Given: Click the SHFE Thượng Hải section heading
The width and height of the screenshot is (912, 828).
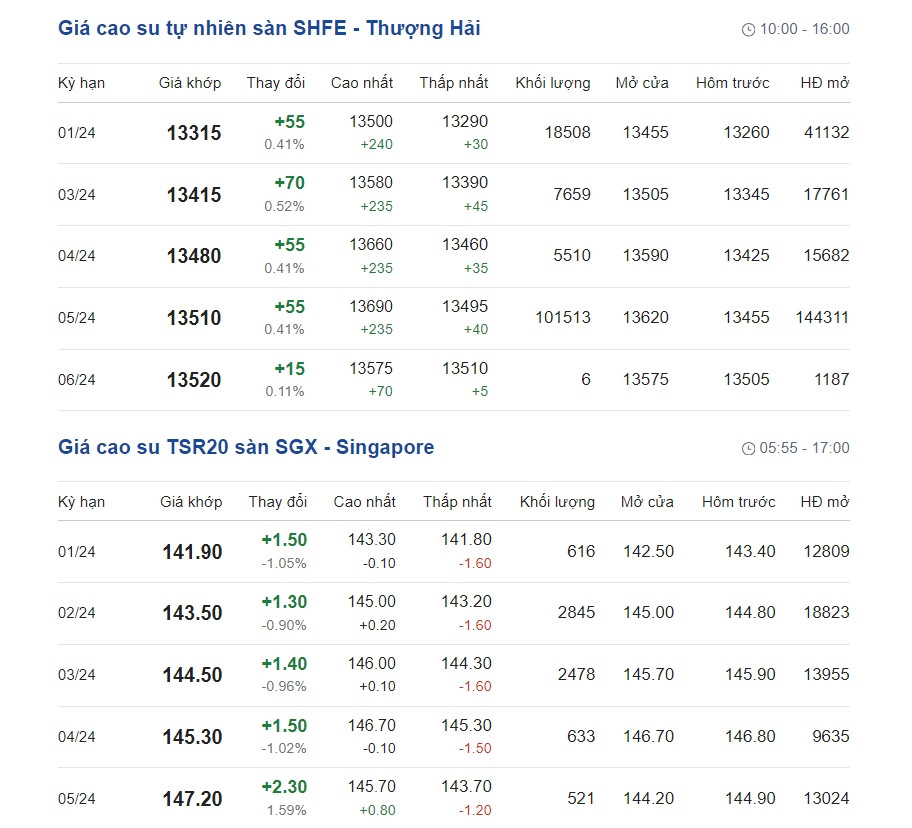Looking at the screenshot, I should pyautogui.click(x=269, y=28).
